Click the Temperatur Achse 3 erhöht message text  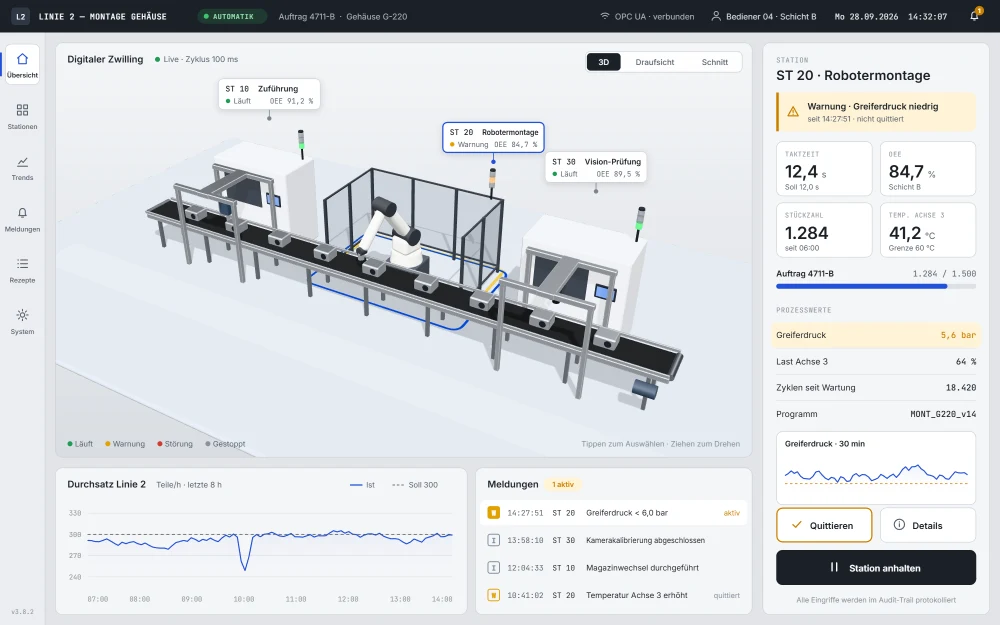click(x=636, y=595)
